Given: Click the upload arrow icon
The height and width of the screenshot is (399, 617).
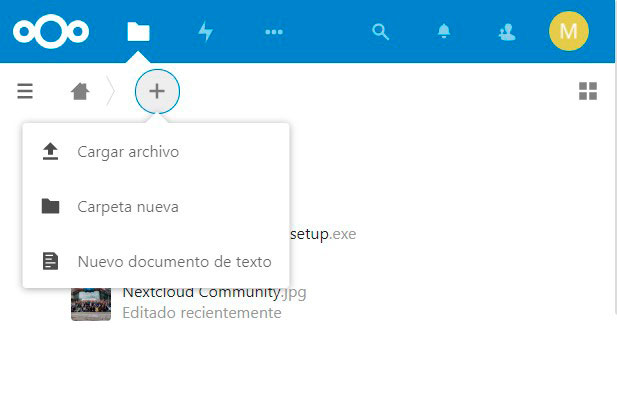Looking at the screenshot, I should pyautogui.click(x=50, y=151).
